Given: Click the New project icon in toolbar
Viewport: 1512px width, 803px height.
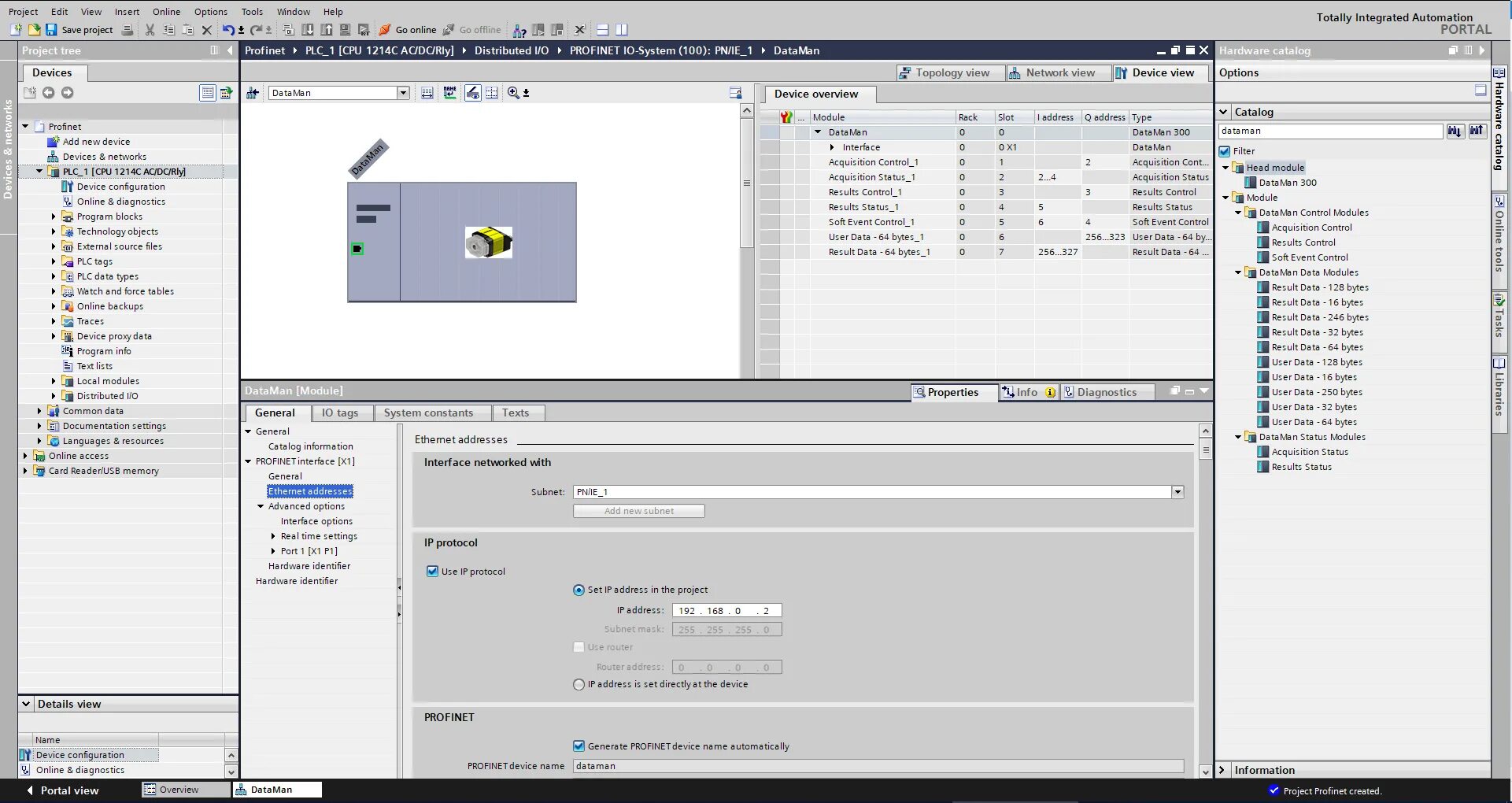Looking at the screenshot, I should pos(16,30).
